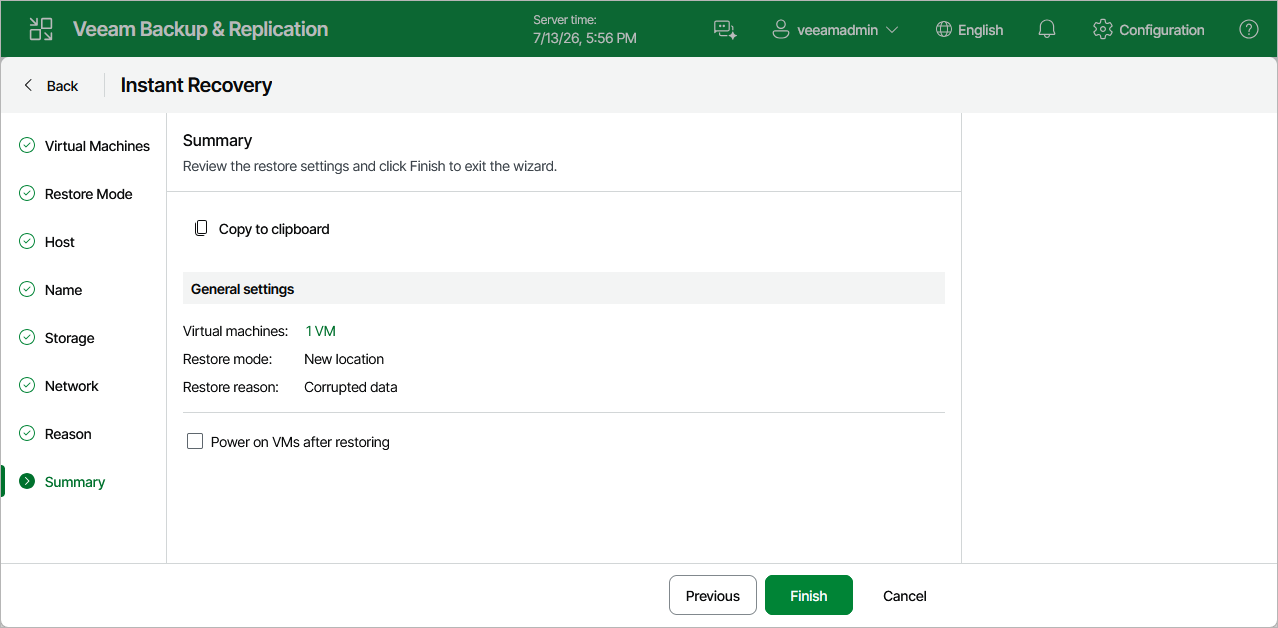Click the Veeam Backup & Replication title
Viewport: 1278px width, 628px height.
point(200,29)
